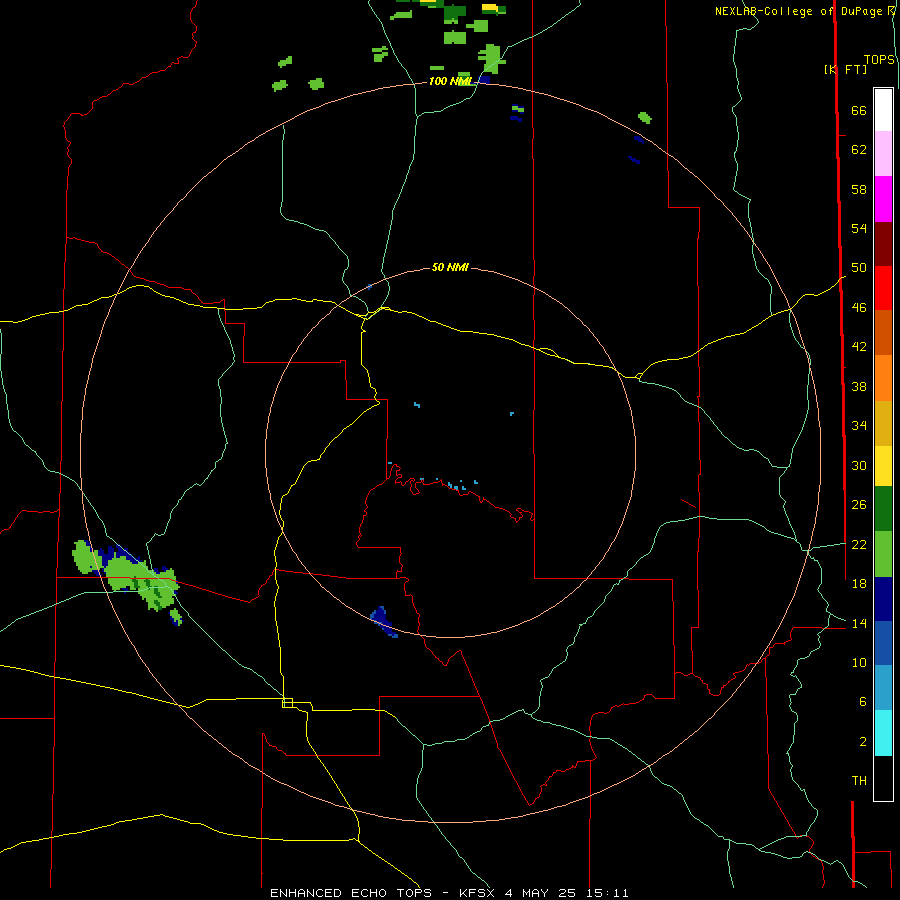Click the legend value "62"
Image resolution: width=900 pixels, height=900 pixels.
[859, 150]
